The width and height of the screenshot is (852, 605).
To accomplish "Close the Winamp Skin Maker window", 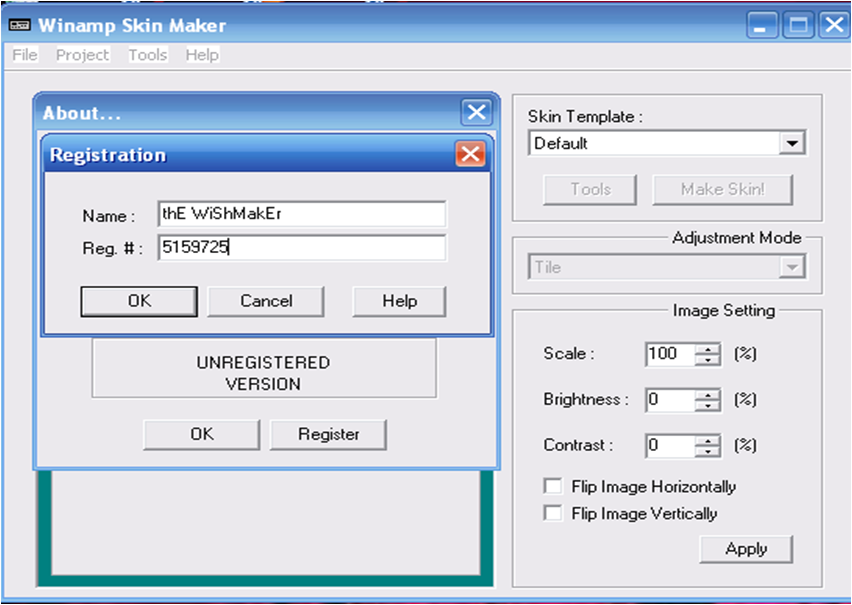I will pyautogui.click(x=834, y=25).
